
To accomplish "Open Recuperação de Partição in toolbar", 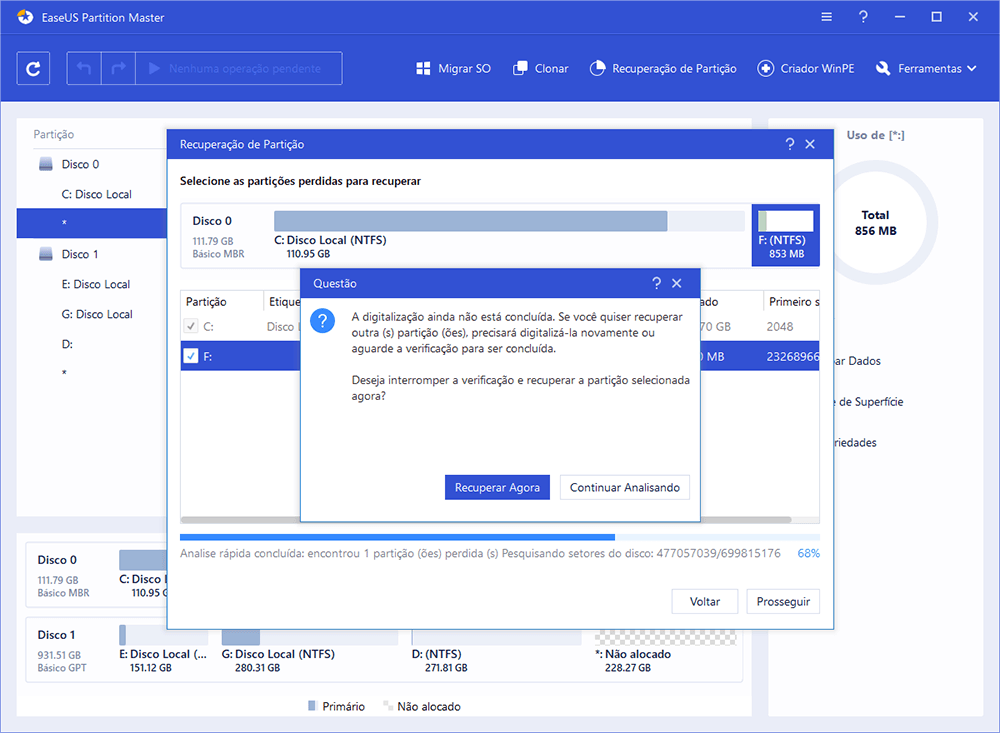I will click(x=663, y=68).
